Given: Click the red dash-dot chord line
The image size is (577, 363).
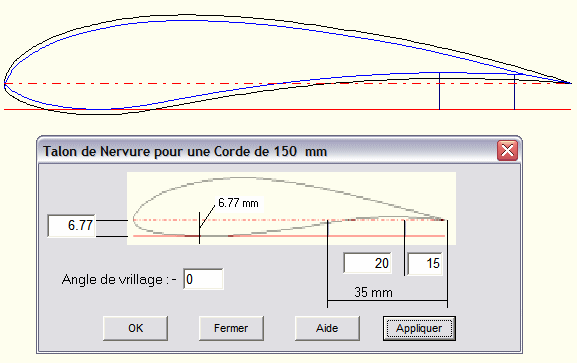Looking at the screenshot, I should [287, 84].
